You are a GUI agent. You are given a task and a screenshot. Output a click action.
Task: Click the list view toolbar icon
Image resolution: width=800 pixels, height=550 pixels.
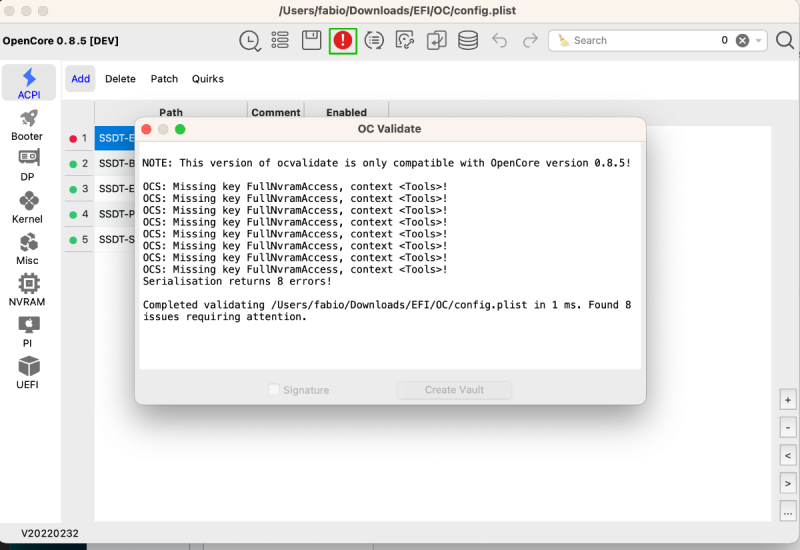[x=280, y=40]
